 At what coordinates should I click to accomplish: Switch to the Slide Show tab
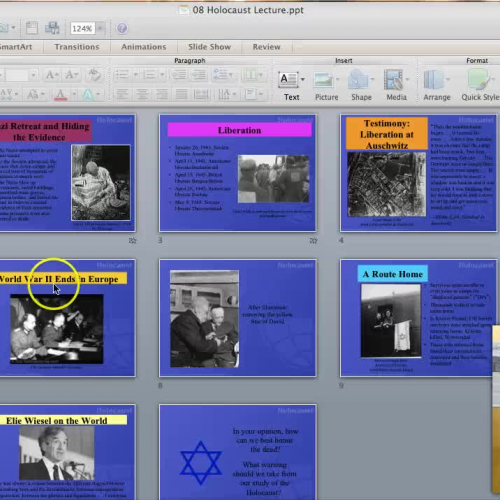[209, 47]
